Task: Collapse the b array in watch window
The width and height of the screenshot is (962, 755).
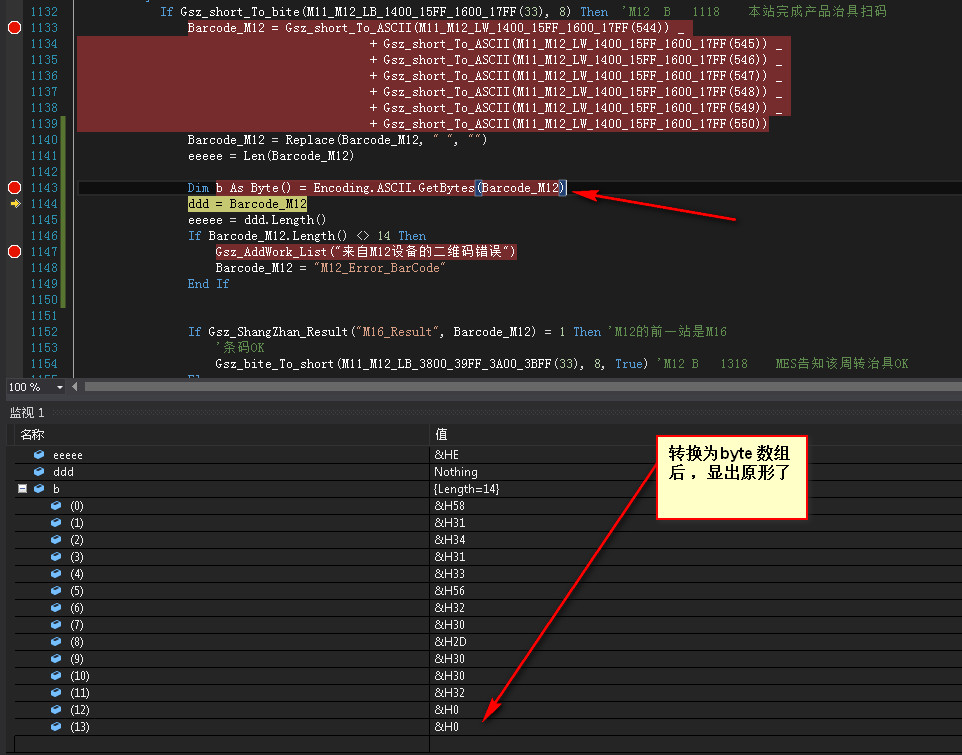Action: (22, 489)
